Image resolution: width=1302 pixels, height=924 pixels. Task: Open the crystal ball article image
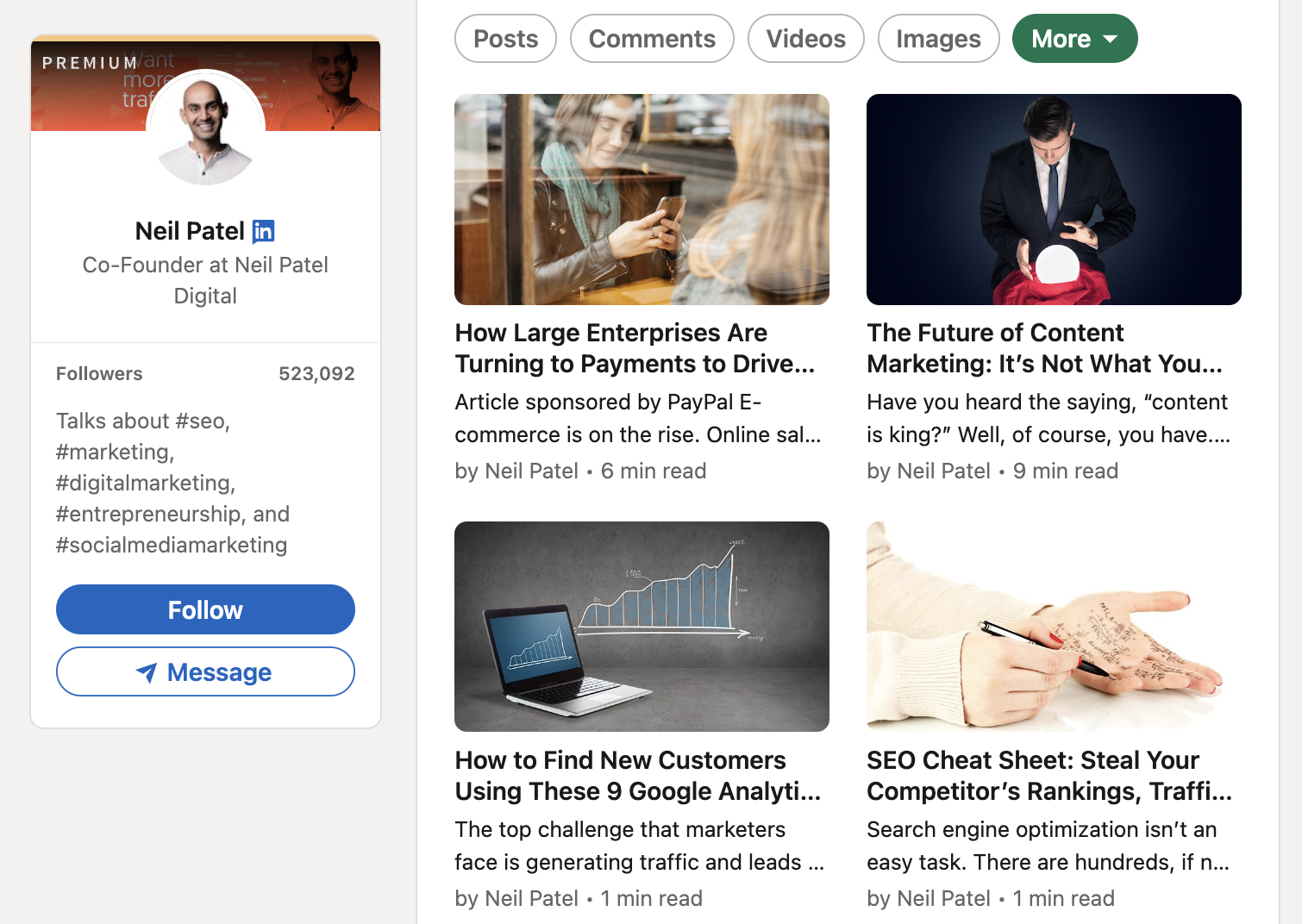pyautogui.click(x=1054, y=199)
